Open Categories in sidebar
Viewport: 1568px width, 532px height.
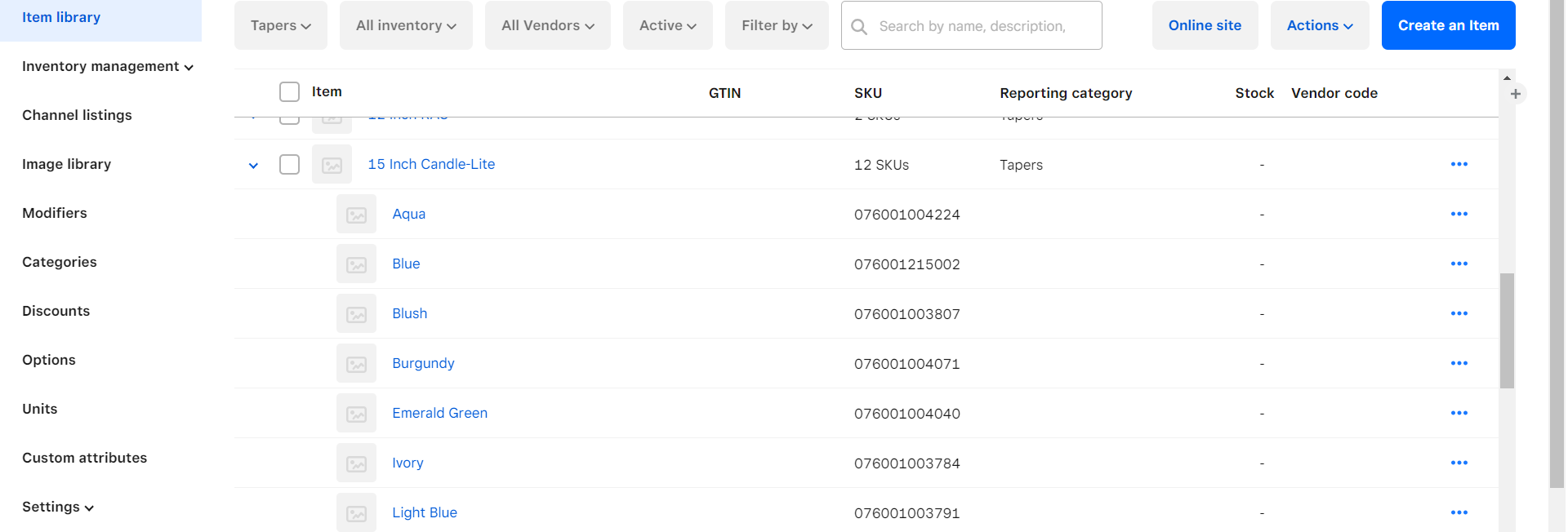[60, 262]
